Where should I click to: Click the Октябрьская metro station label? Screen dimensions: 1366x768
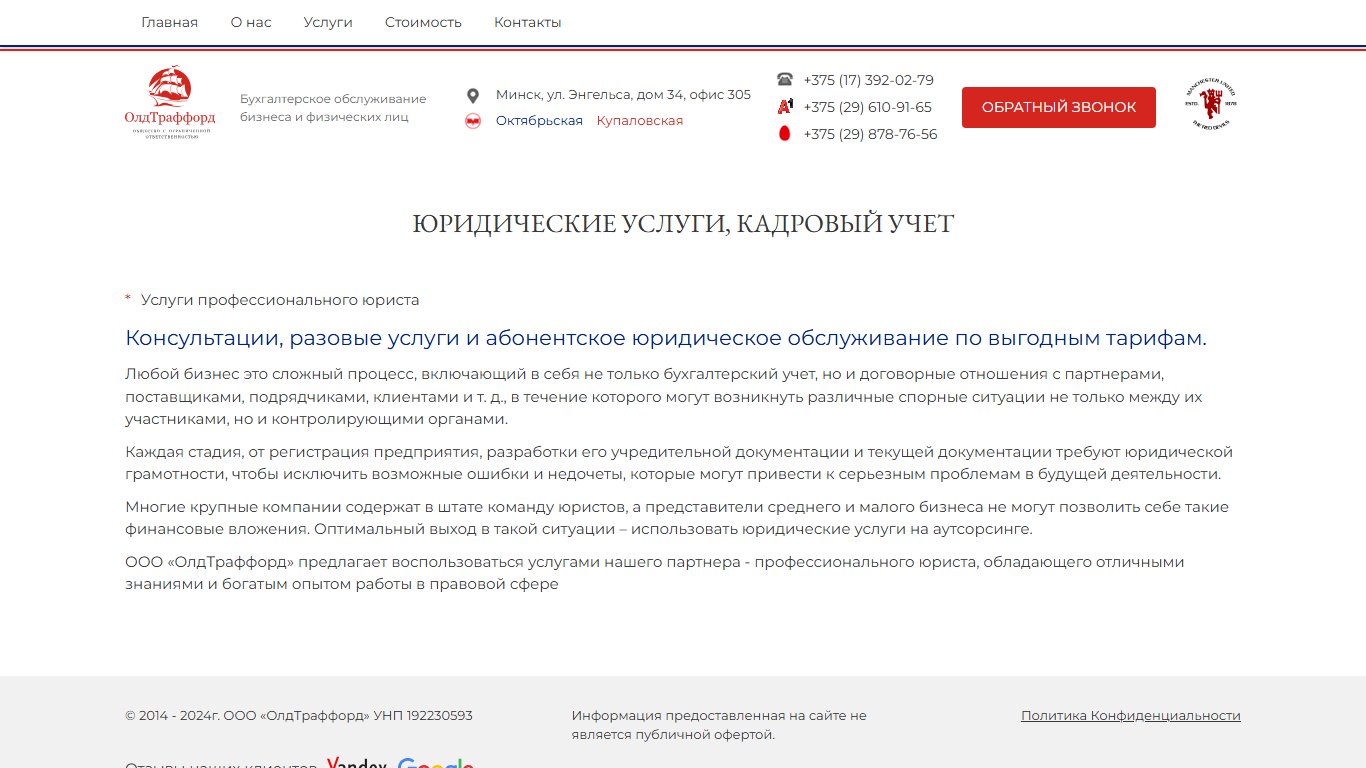click(539, 121)
